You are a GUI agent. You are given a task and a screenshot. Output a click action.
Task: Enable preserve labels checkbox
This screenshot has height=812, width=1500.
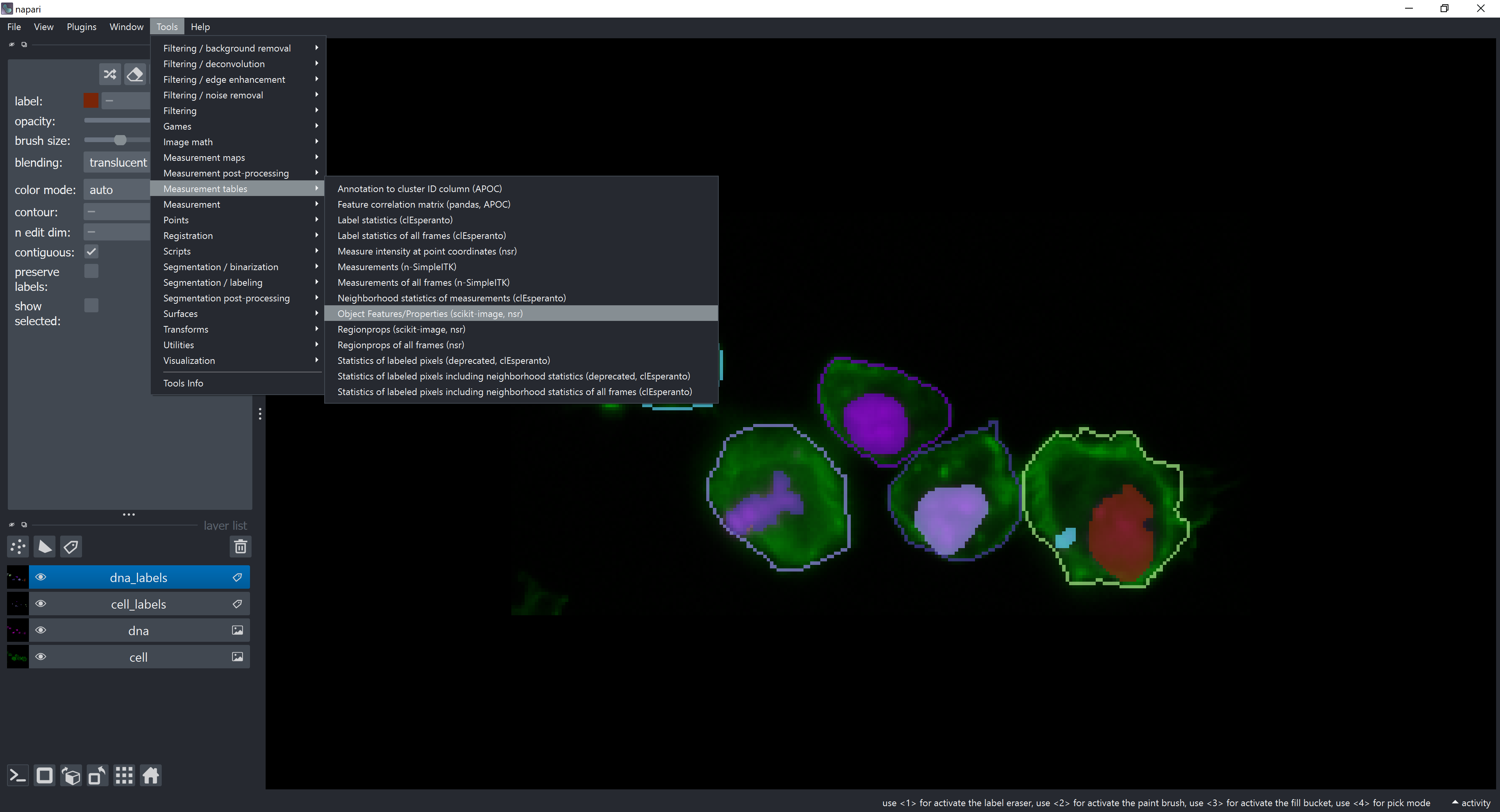click(91, 271)
